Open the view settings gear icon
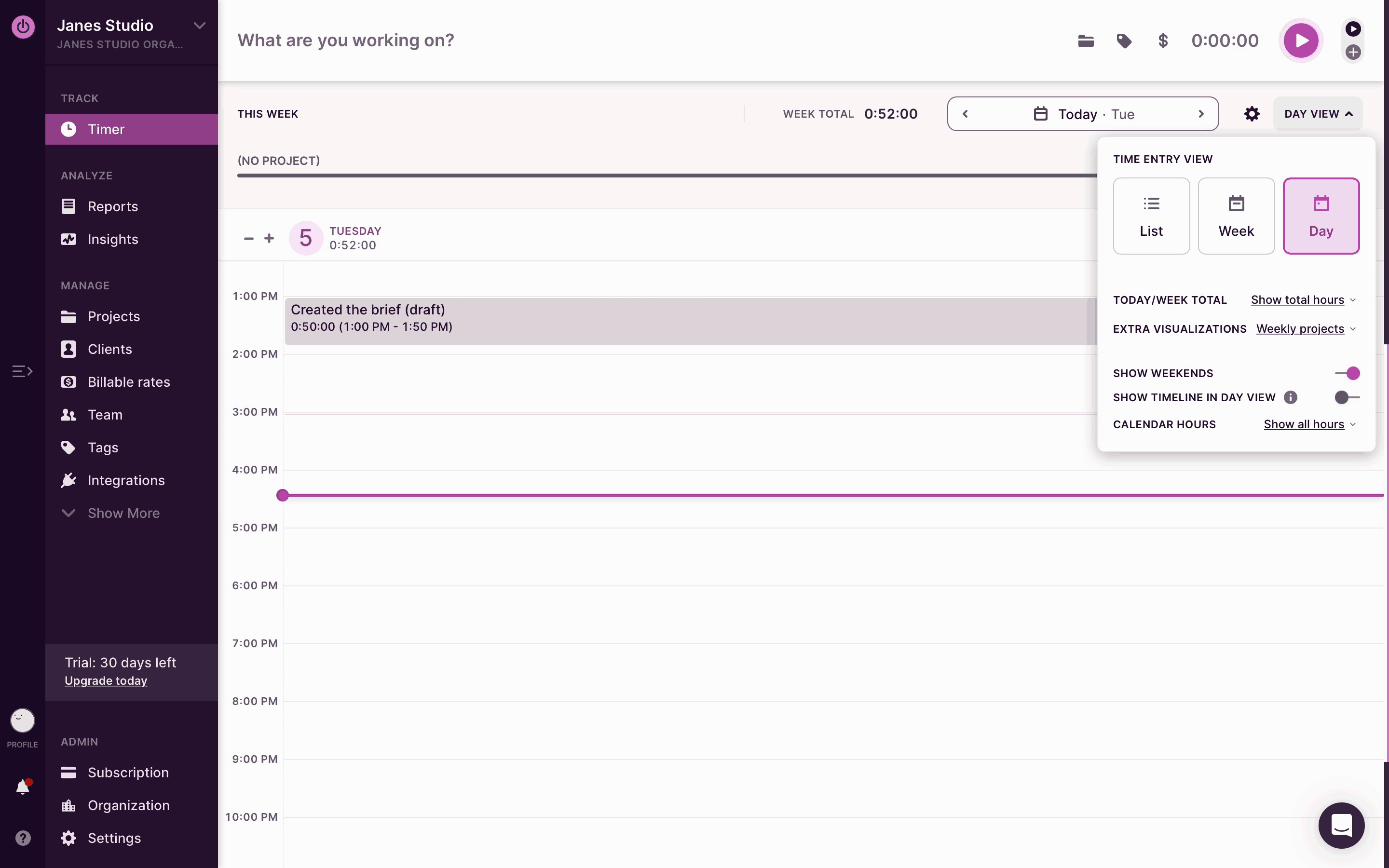Image resolution: width=1389 pixels, height=868 pixels. point(1252,114)
